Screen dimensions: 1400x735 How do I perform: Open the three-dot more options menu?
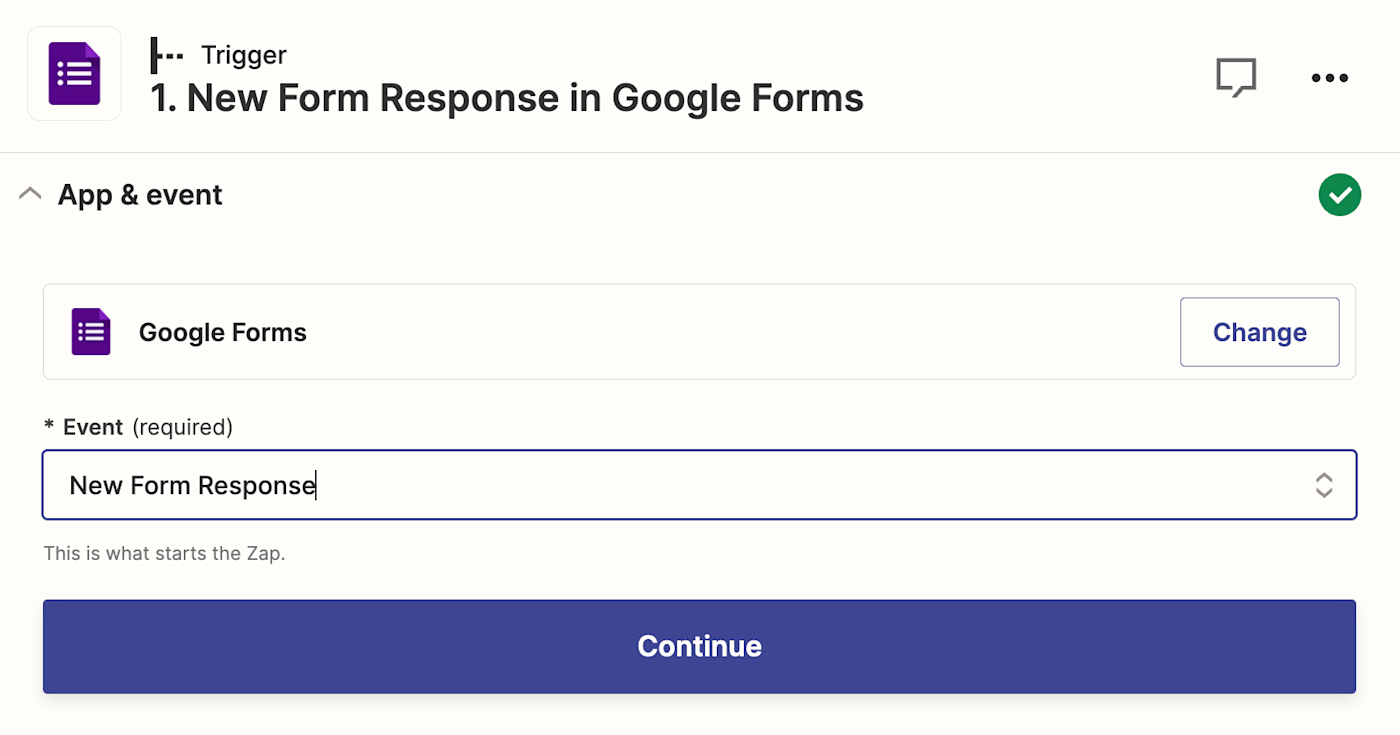(x=1329, y=78)
